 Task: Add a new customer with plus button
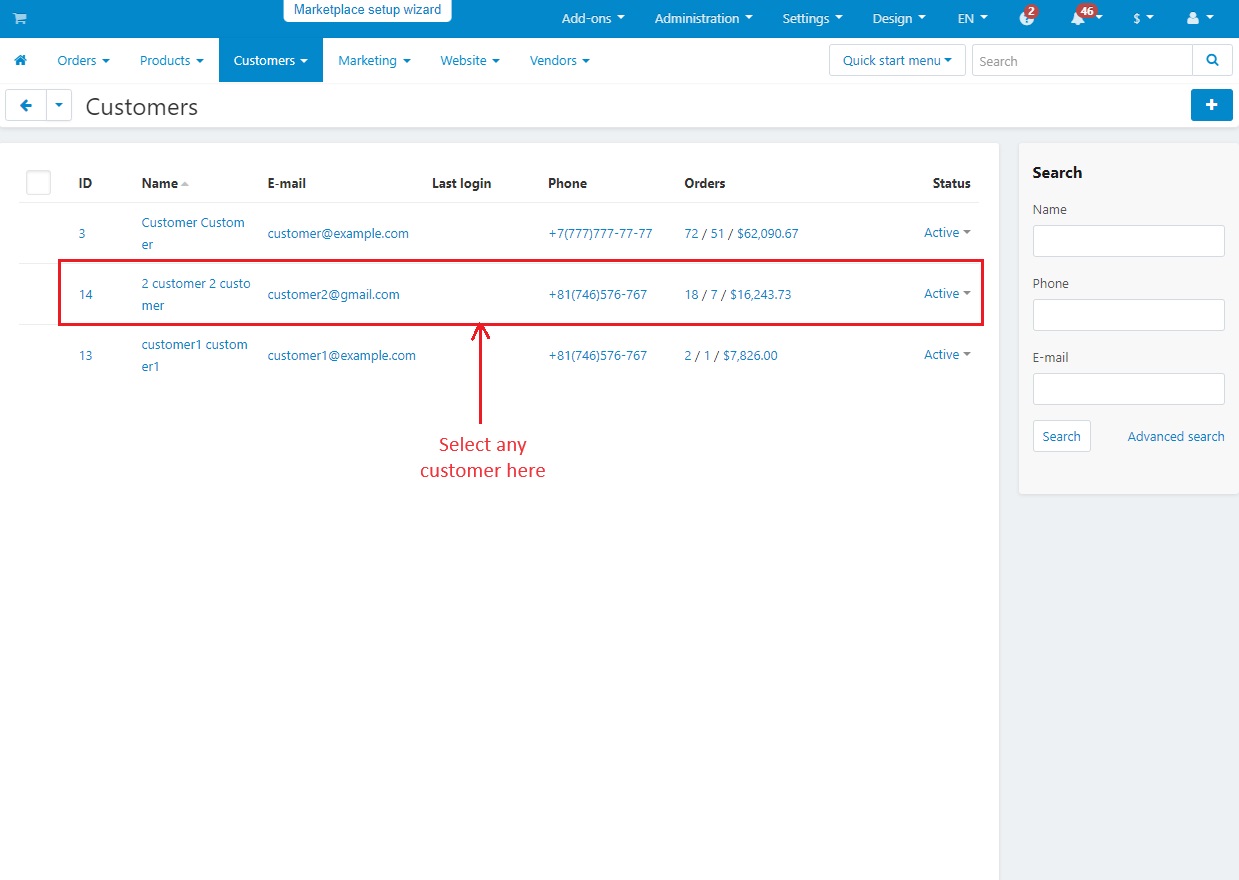pyautogui.click(x=1211, y=105)
